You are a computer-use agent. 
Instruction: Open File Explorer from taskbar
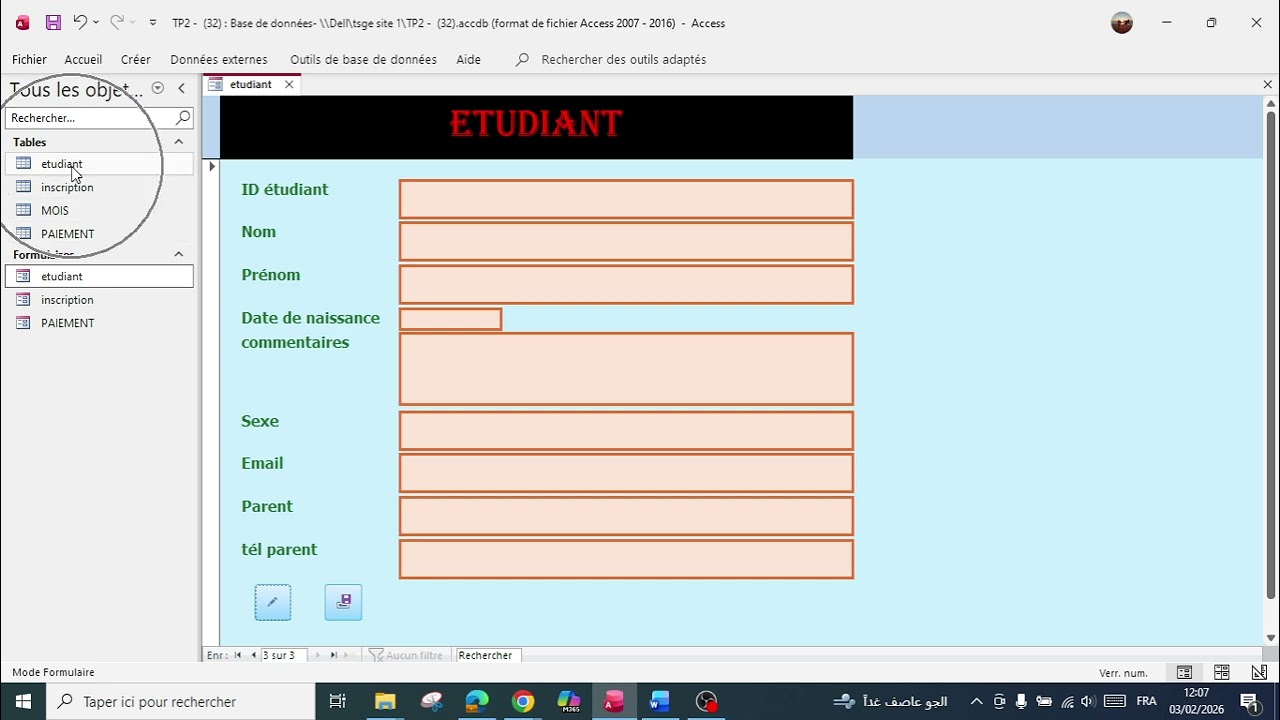(385, 701)
